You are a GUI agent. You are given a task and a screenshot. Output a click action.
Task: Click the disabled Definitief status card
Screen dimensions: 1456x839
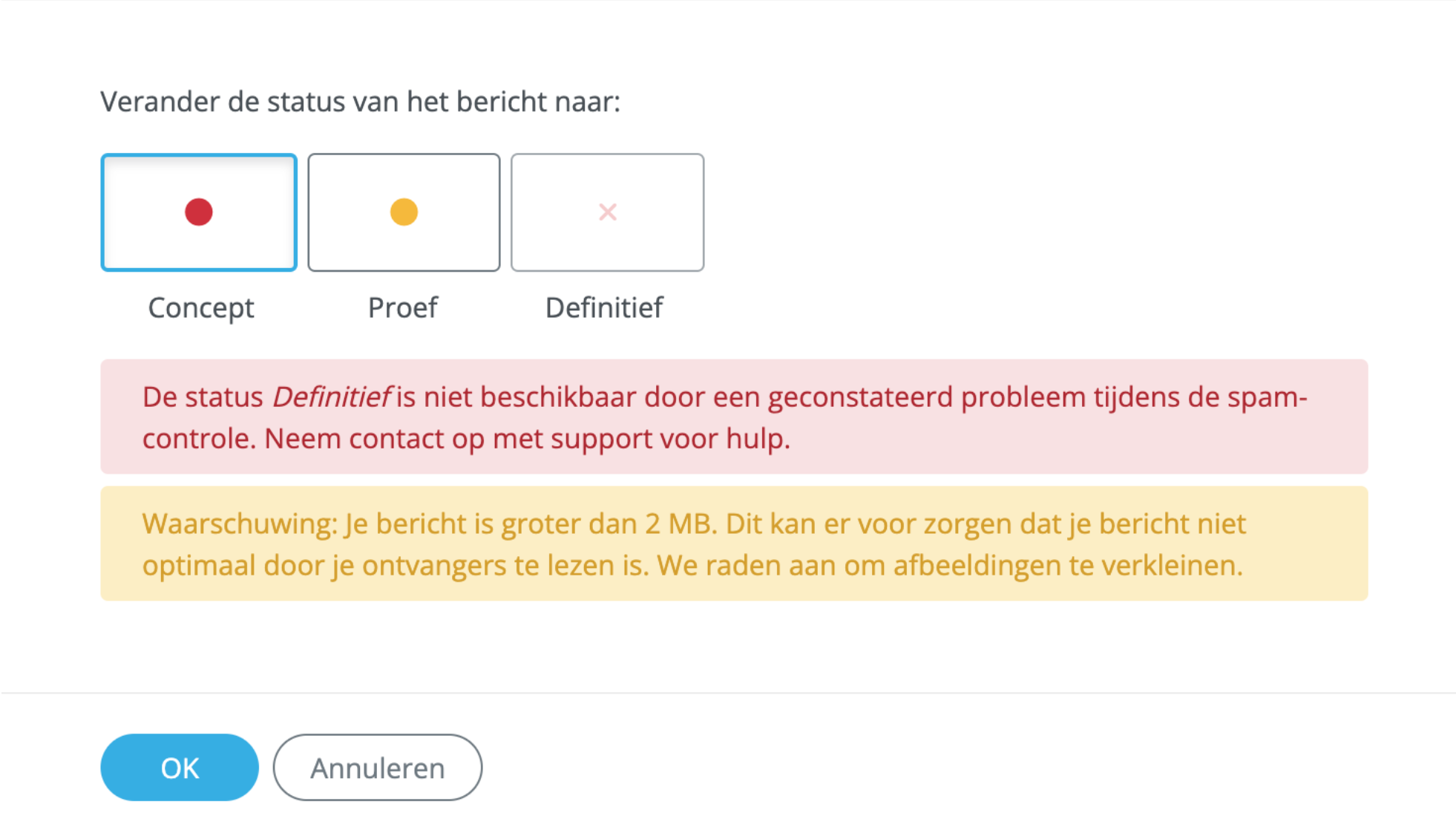pyautogui.click(x=607, y=212)
